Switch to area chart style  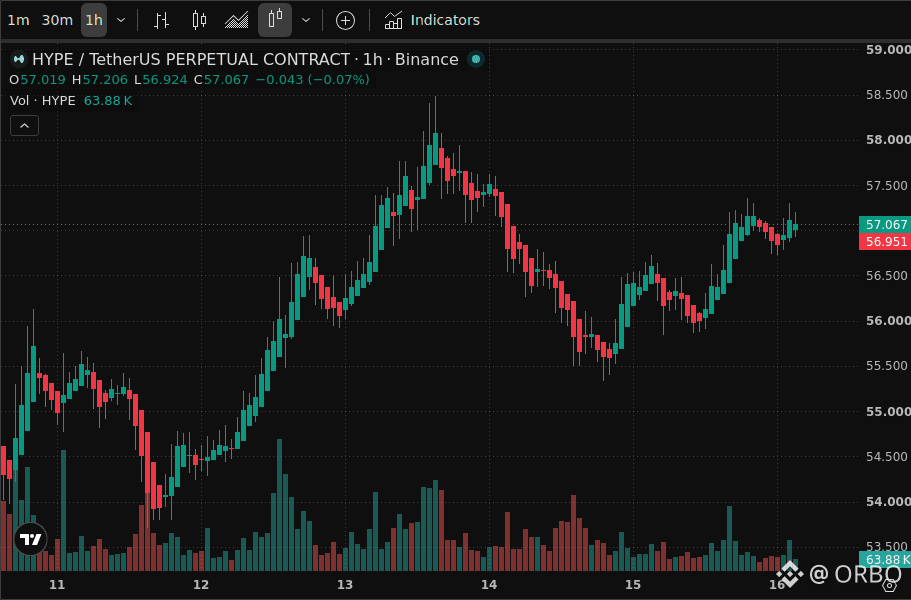click(x=236, y=20)
